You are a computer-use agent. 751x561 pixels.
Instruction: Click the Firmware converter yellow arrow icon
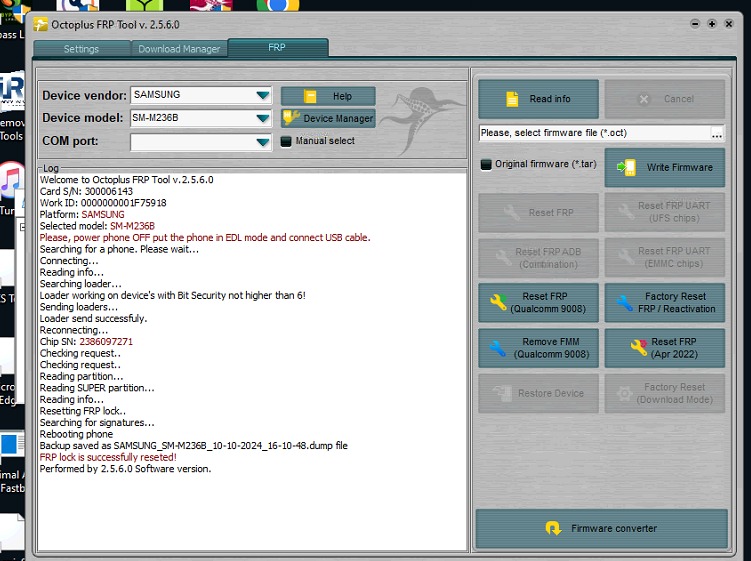(x=553, y=528)
